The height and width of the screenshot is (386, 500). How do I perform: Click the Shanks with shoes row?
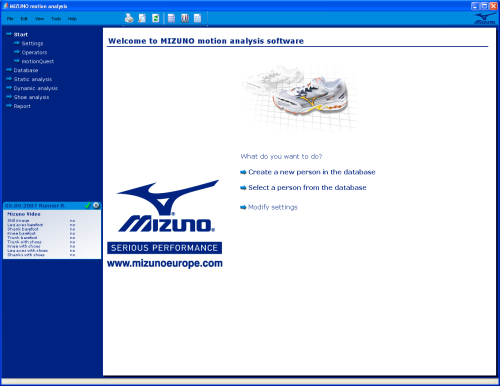[41, 255]
